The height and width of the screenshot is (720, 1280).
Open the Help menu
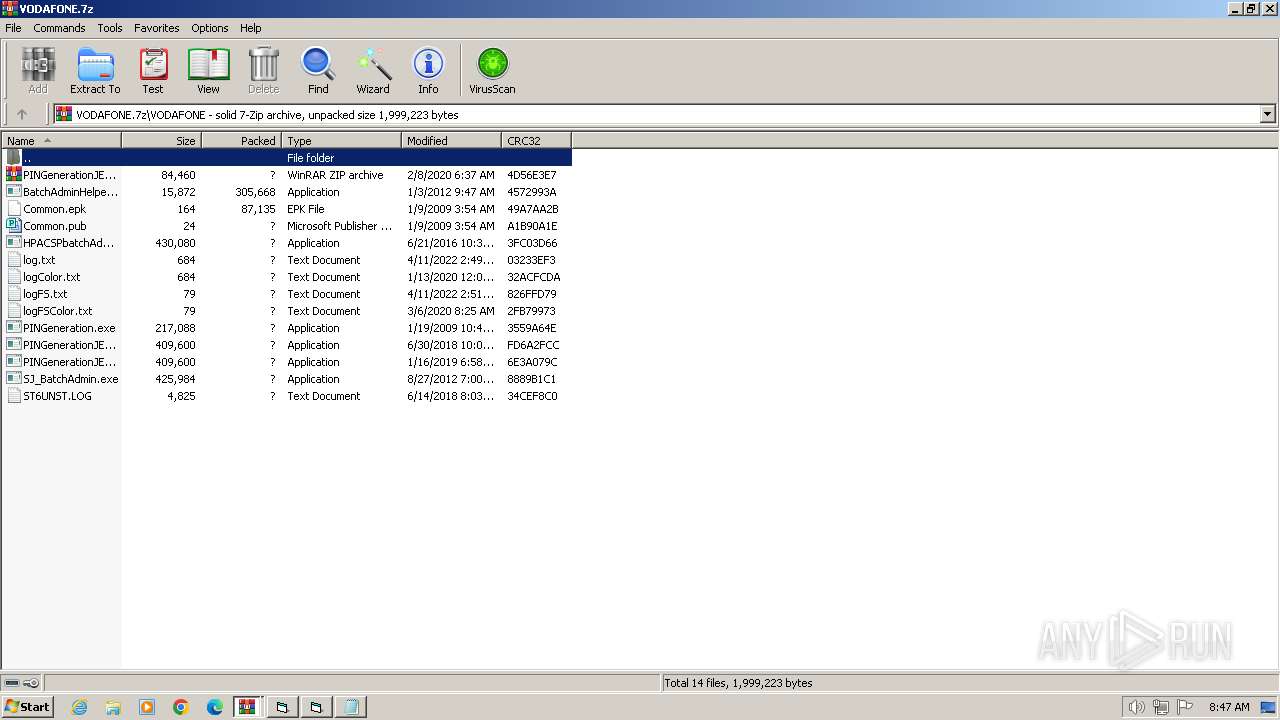(x=251, y=28)
